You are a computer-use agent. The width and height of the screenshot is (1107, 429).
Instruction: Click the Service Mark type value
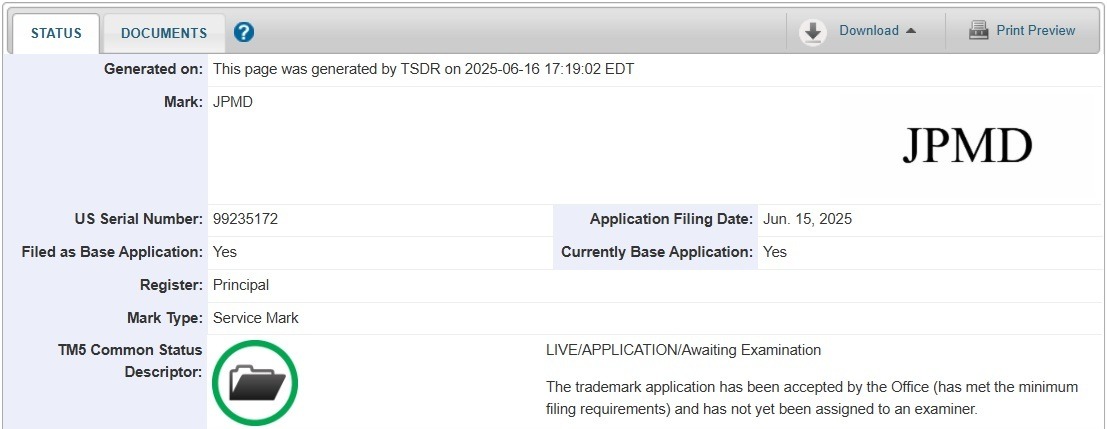point(256,318)
